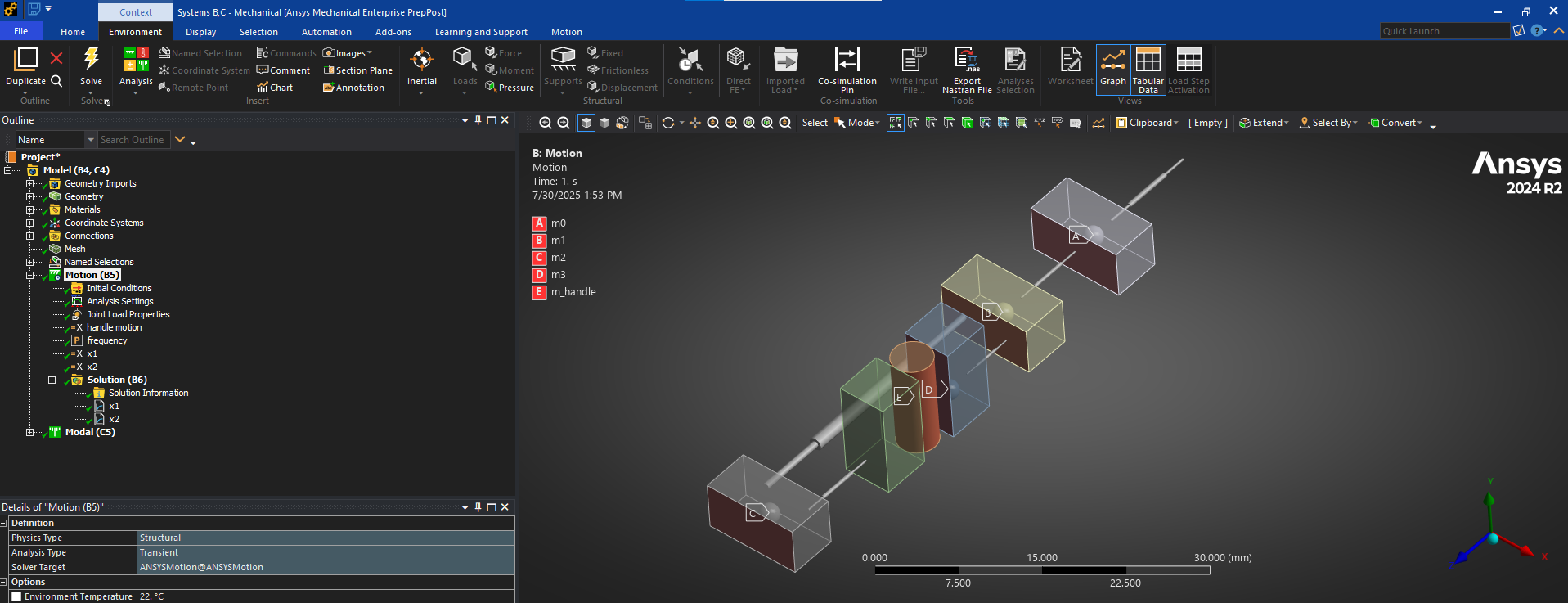Viewport: 1568px width, 603px height.
Task: Click the red A legend swatch for m0
Action: 539,223
